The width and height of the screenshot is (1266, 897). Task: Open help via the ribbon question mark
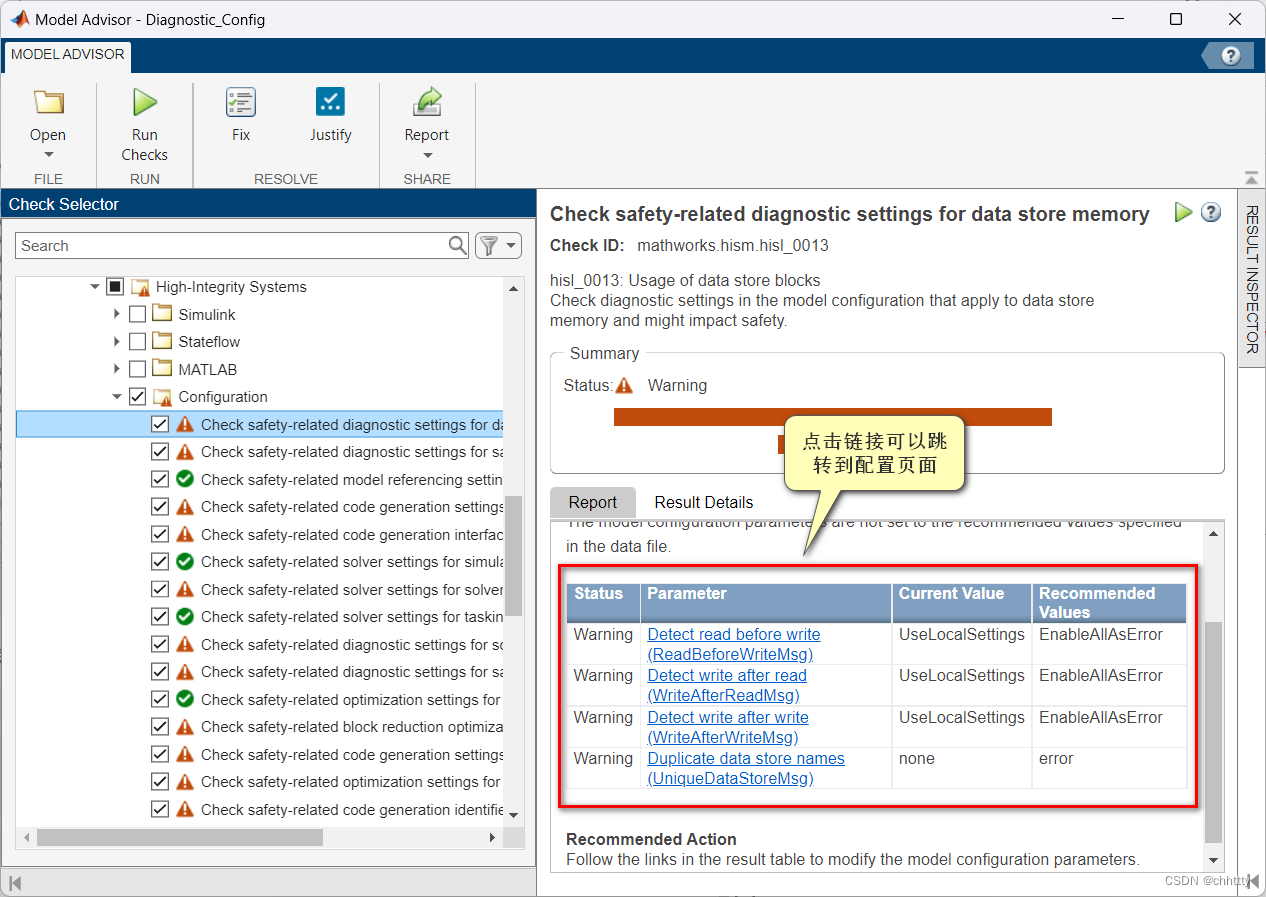point(1231,56)
